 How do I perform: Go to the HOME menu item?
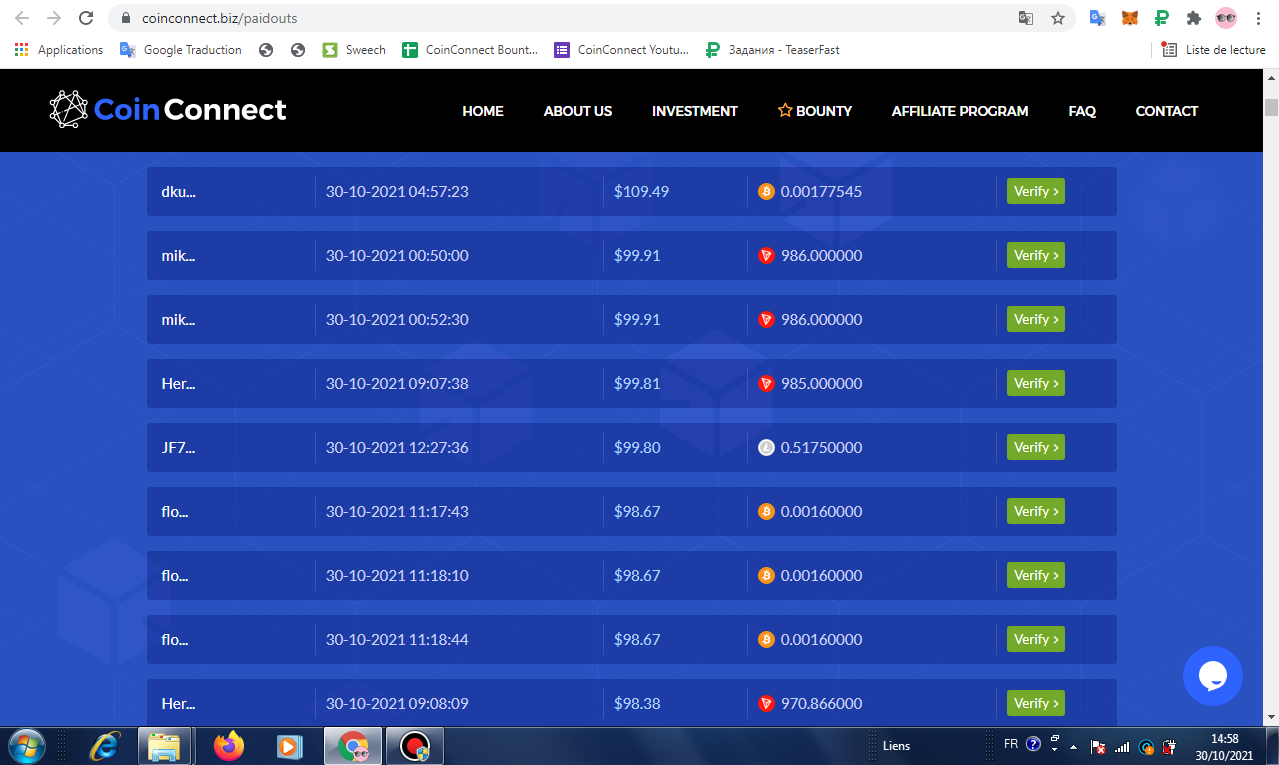tap(483, 111)
